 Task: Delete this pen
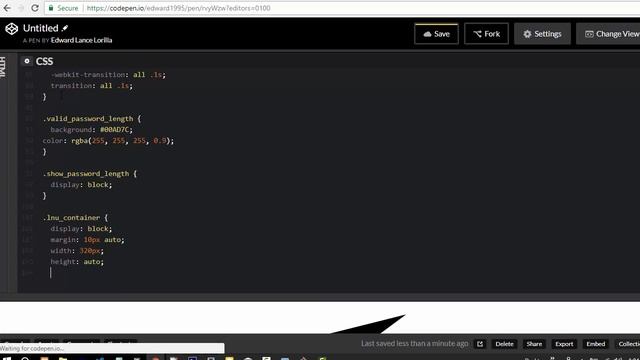point(504,344)
